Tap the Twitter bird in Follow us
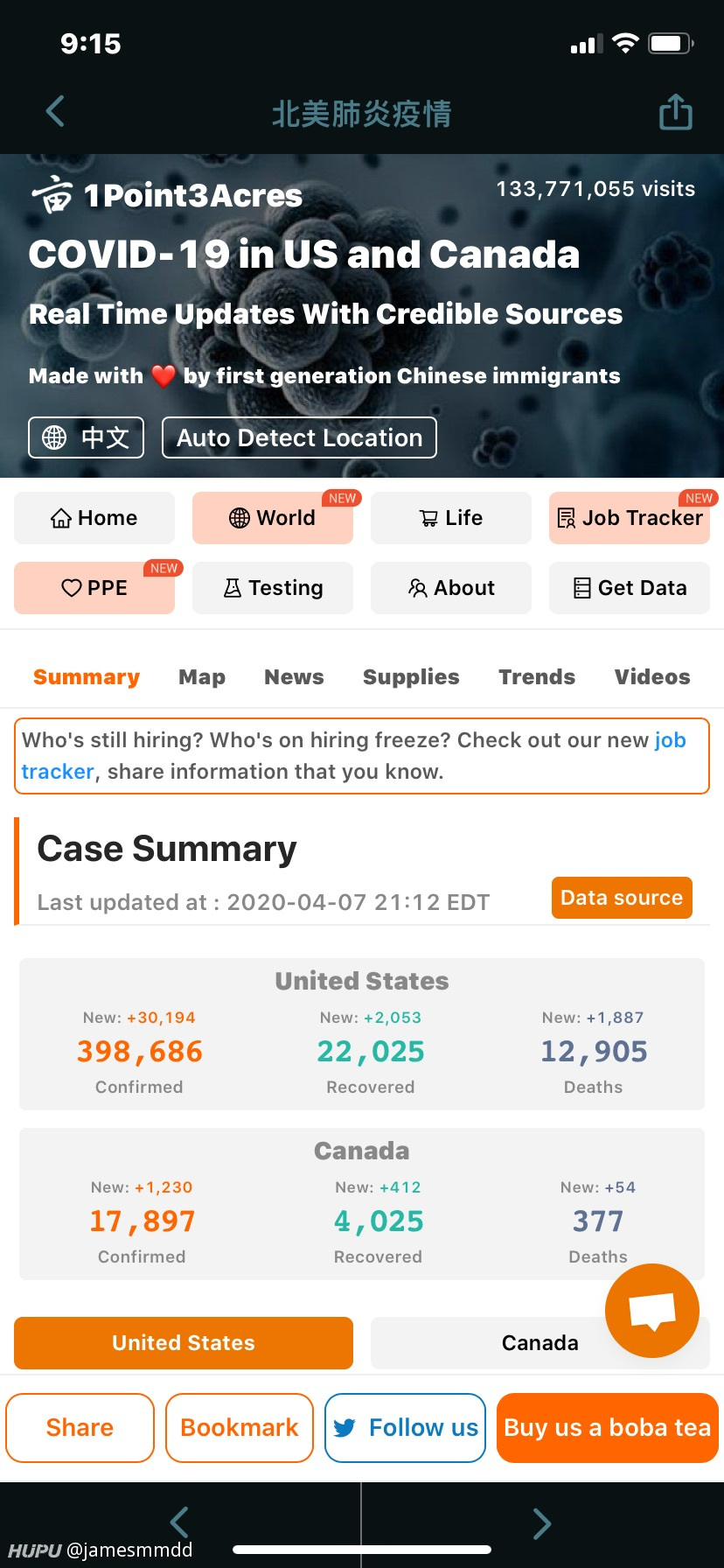This screenshot has height=1568, width=724. pos(345,1428)
